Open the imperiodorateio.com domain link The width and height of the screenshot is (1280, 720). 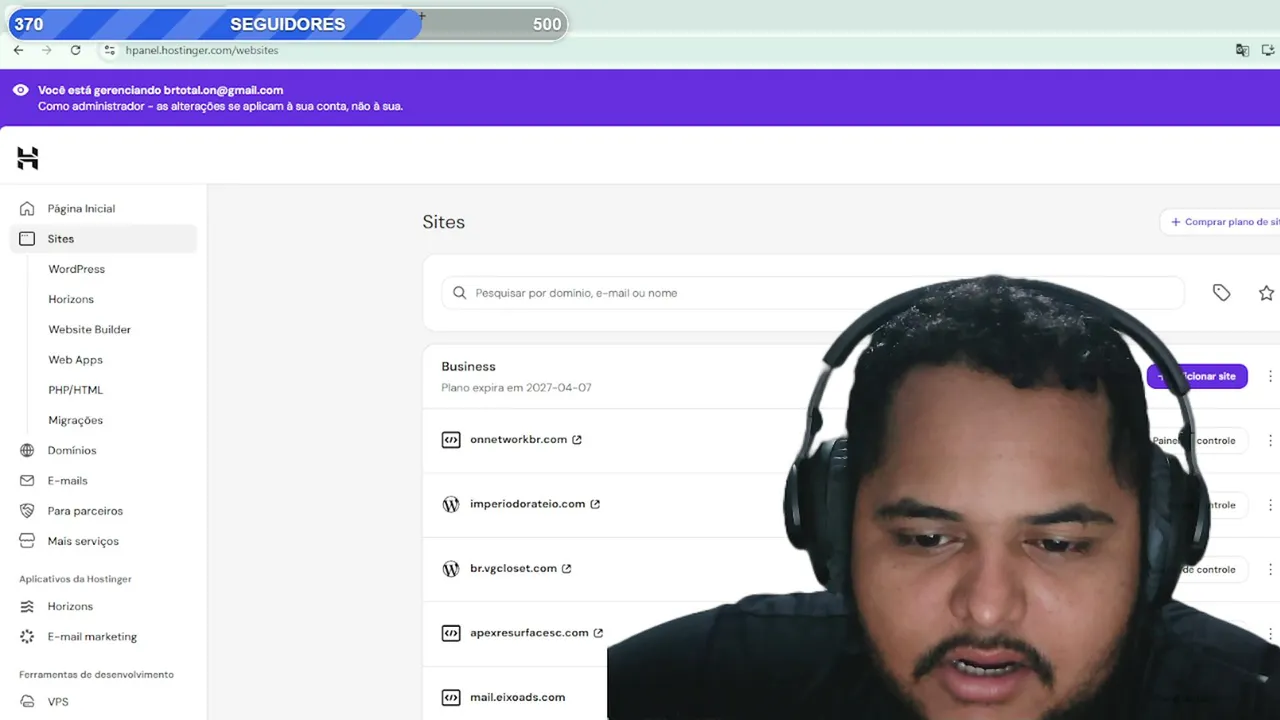click(x=528, y=504)
